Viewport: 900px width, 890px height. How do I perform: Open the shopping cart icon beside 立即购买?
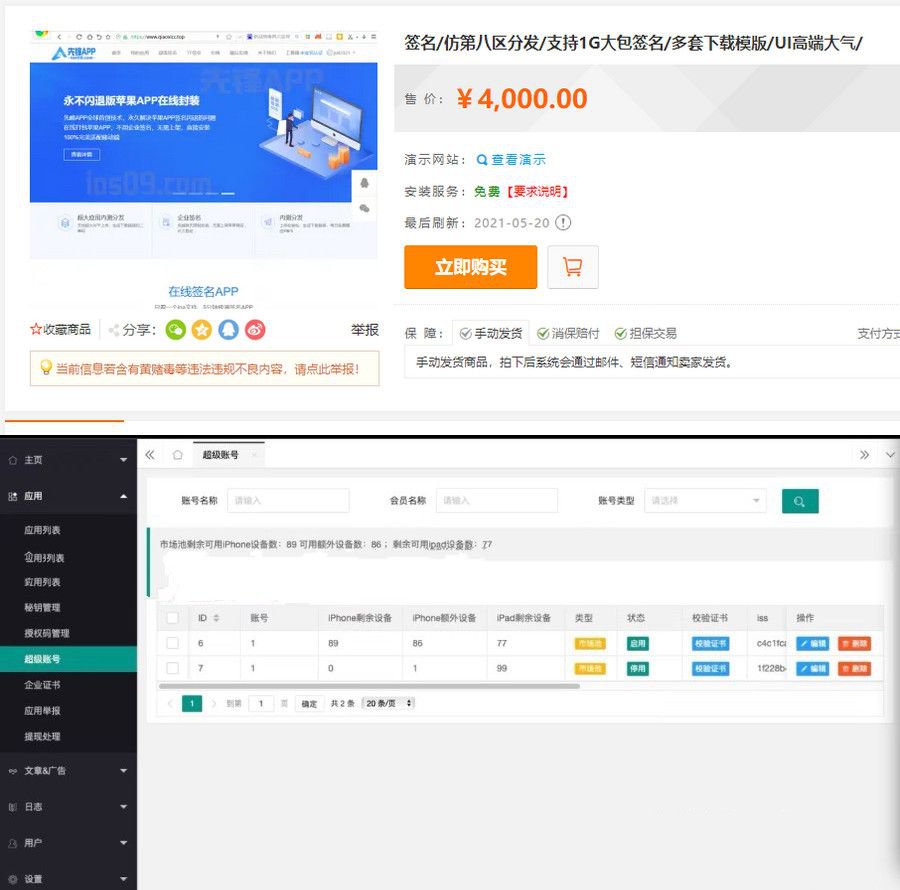(x=573, y=267)
